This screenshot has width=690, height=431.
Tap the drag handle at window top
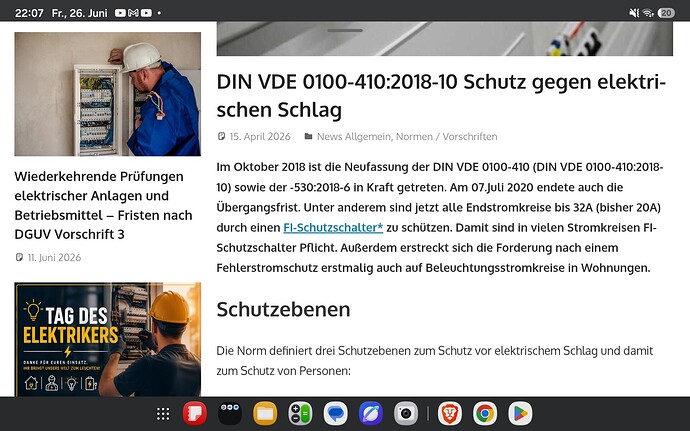point(345,30)
